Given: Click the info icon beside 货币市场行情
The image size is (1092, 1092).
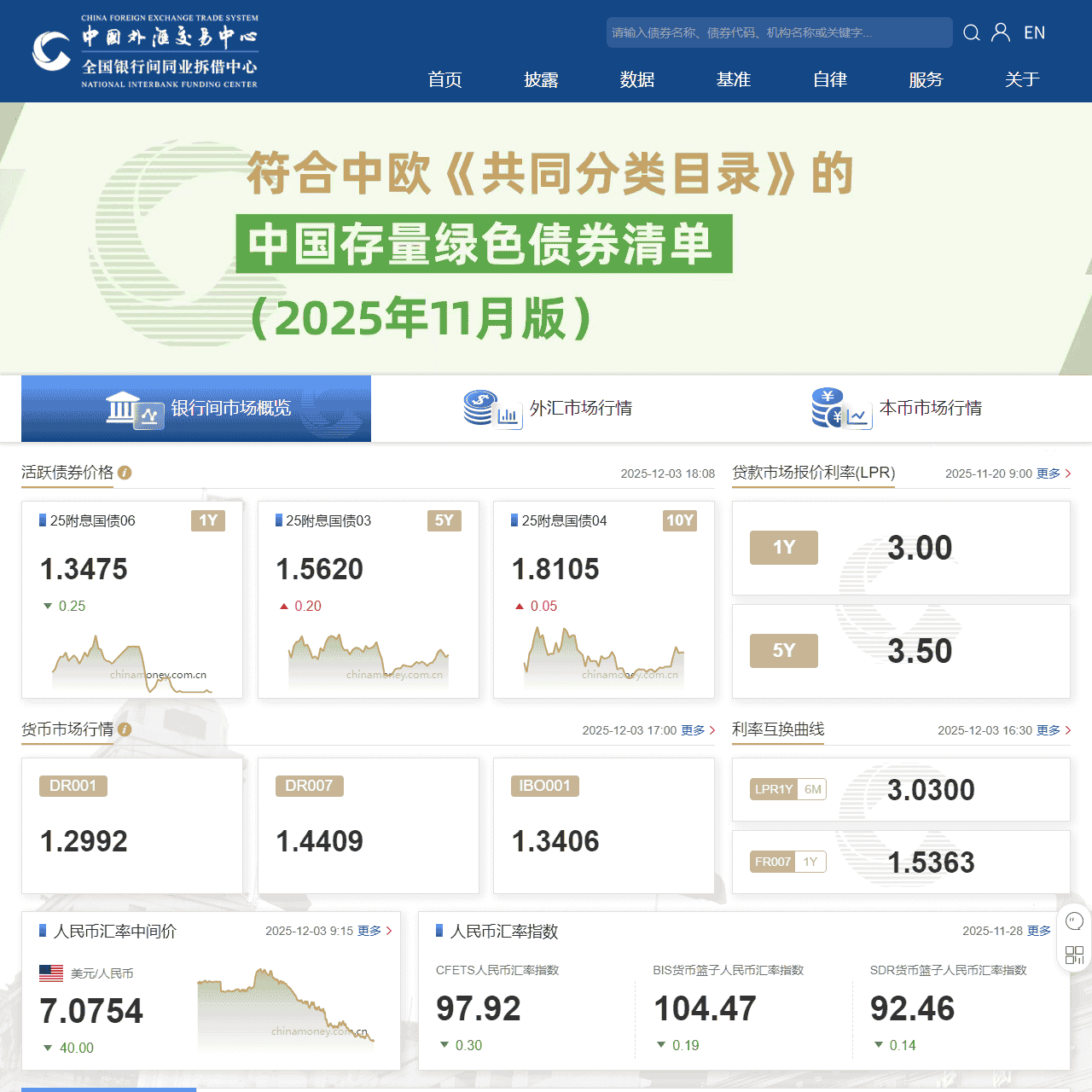Looking at the screenshot, I should [x=125, y=730].
